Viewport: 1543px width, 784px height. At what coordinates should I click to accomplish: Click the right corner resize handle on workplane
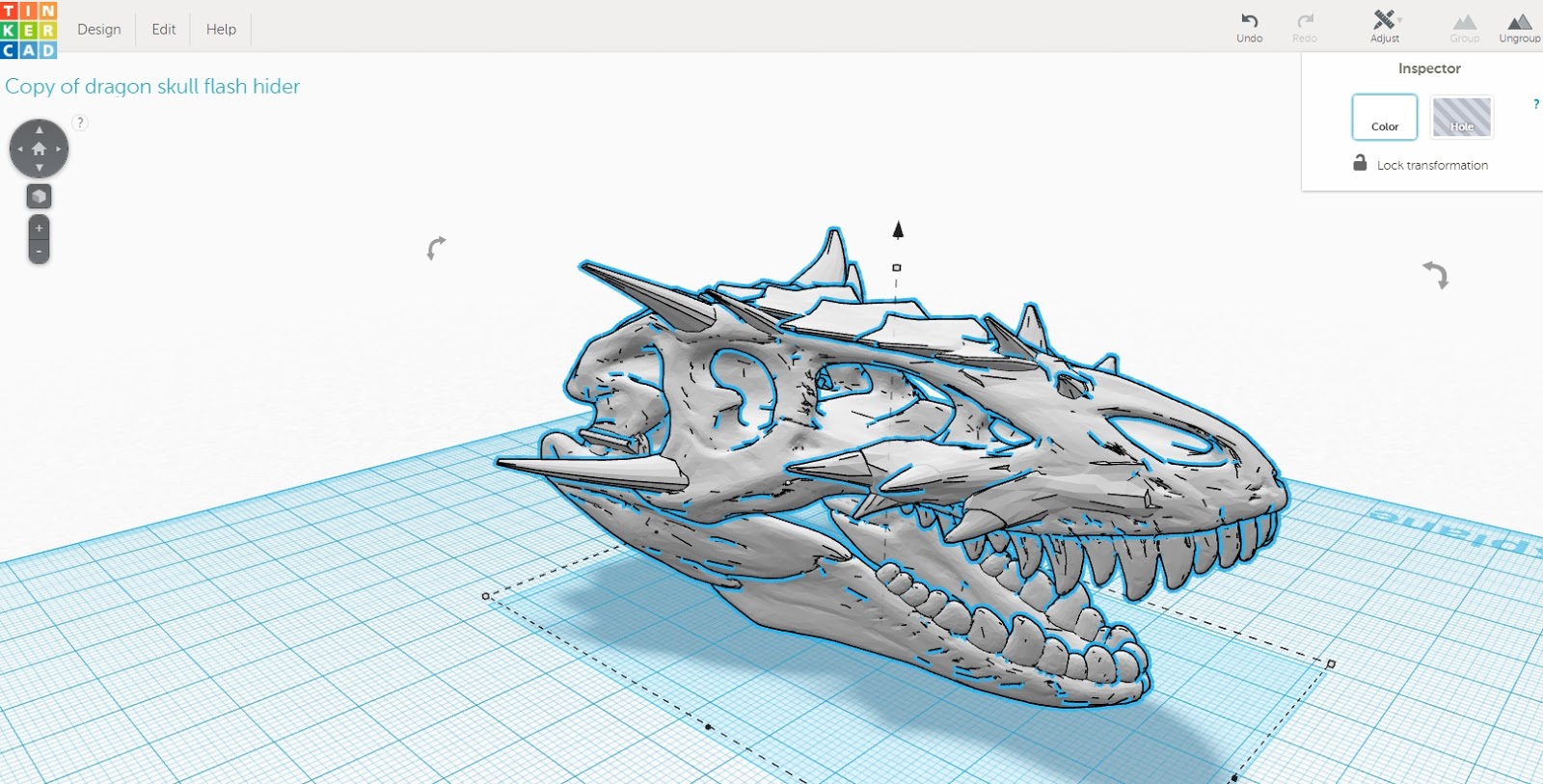click(x=1331, y=663)
